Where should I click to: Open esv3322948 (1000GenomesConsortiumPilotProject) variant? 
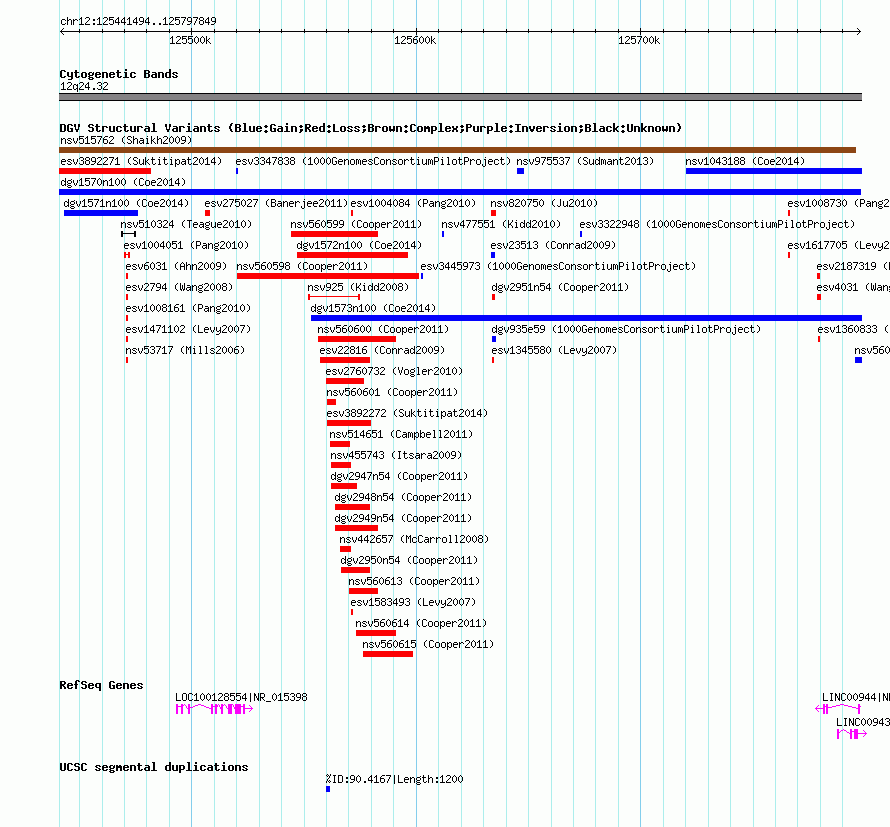(717, 224)
